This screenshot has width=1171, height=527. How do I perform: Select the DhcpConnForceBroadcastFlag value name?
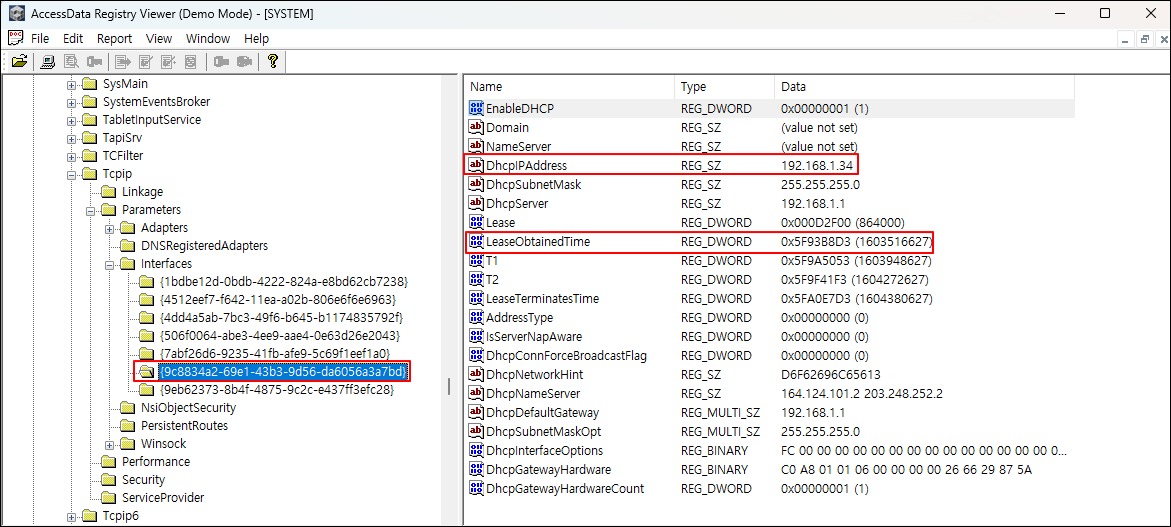click(x=566, y=355)
